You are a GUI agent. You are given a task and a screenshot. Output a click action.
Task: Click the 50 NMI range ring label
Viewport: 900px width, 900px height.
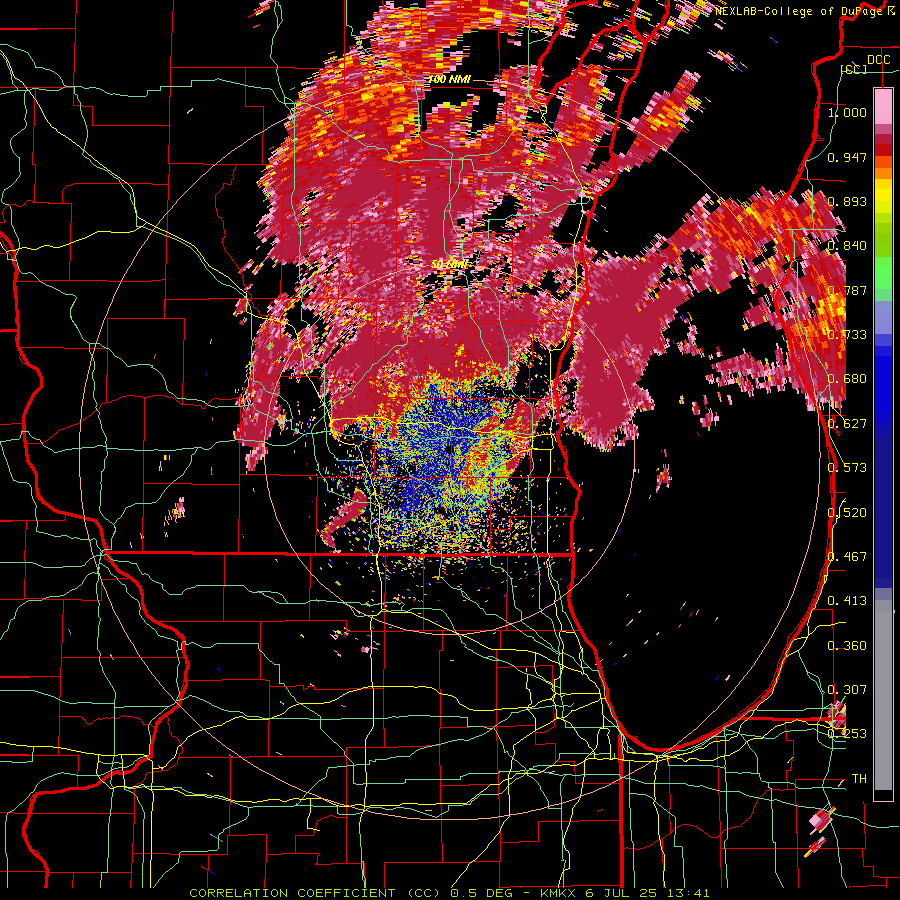[449, 265]
